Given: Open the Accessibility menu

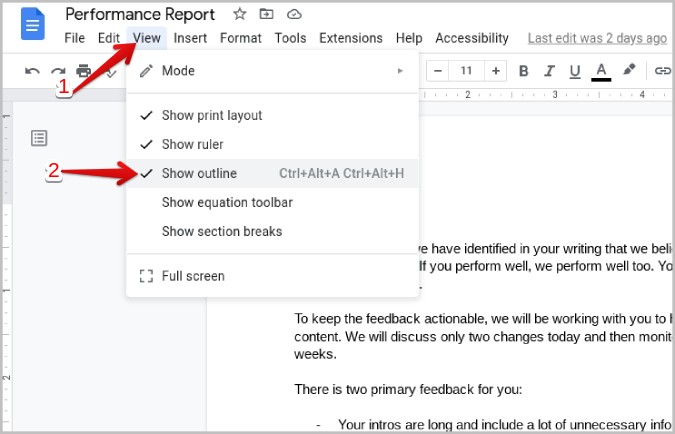Looking at the screenshot, I should pyautogui.click(x=472, y=38).
